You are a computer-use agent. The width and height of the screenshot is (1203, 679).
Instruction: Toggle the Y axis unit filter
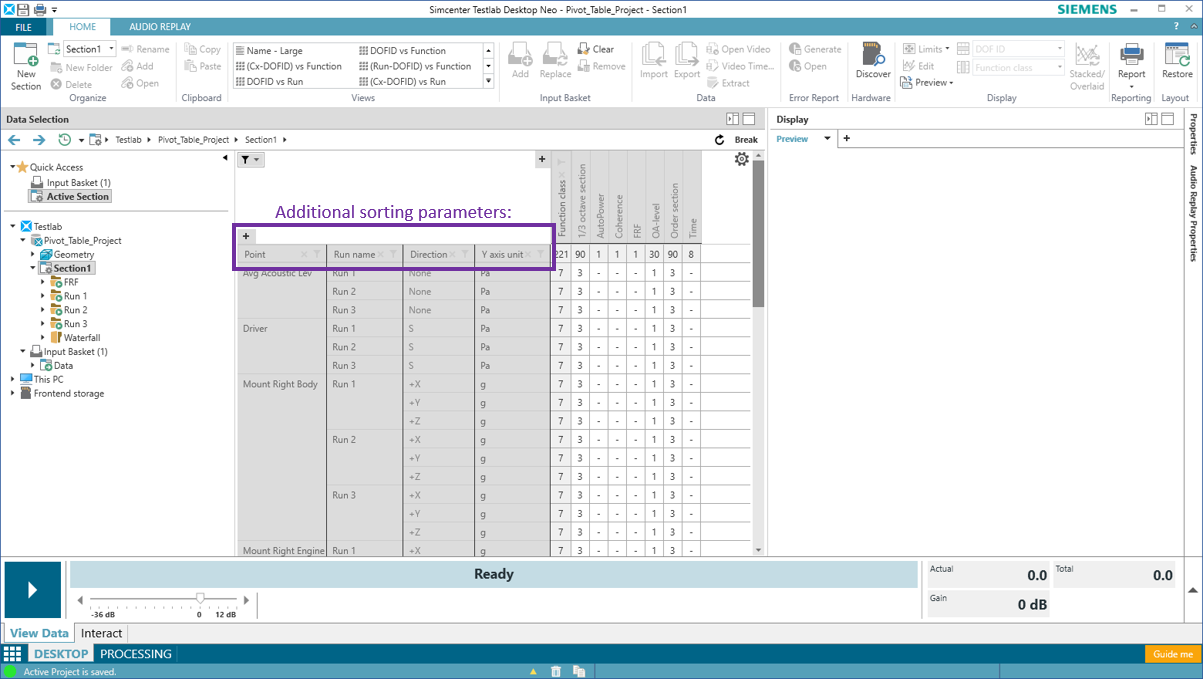click(x=540, y=255)
